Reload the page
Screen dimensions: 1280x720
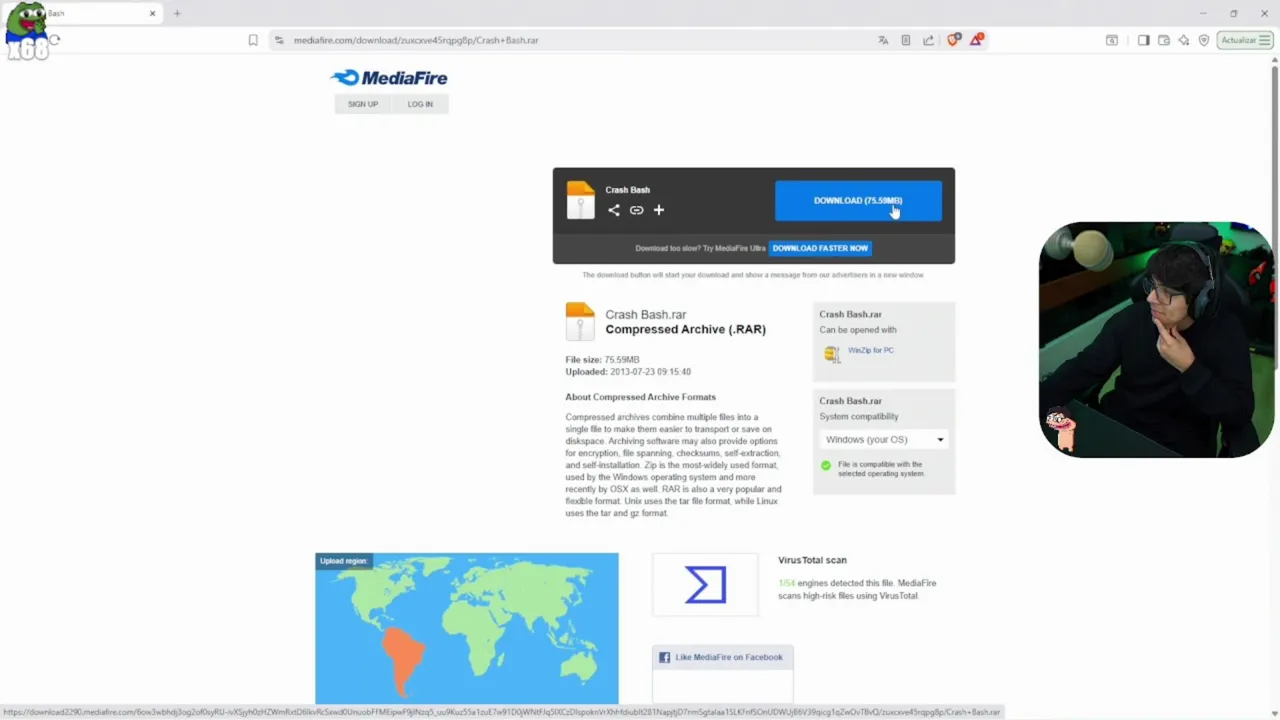click(x=55, y=40)
